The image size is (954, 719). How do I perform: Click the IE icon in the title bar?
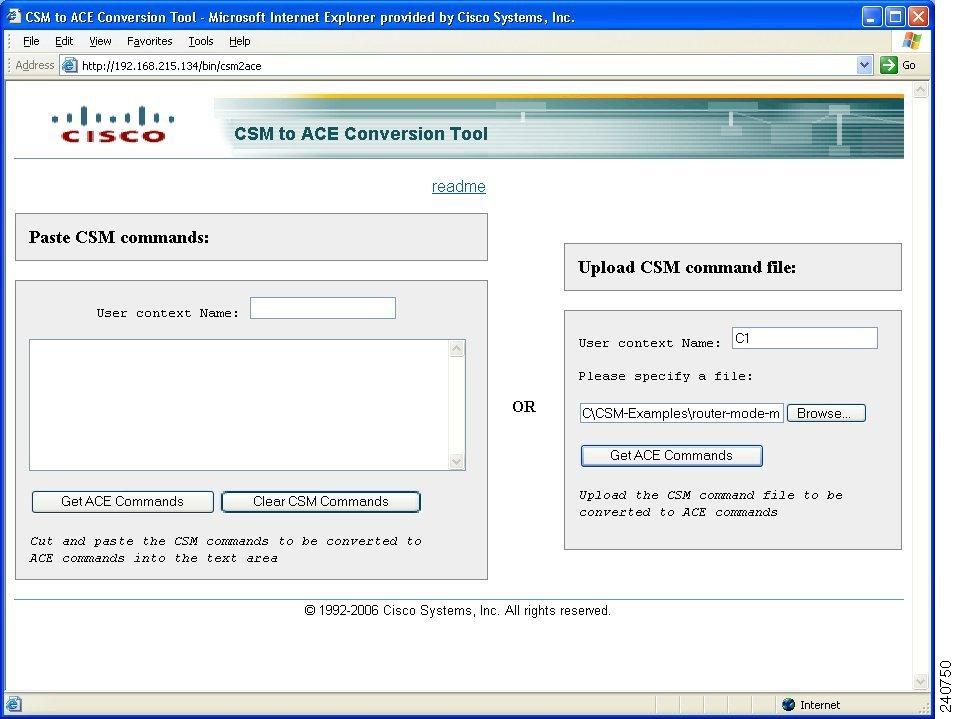click(13, 17)
